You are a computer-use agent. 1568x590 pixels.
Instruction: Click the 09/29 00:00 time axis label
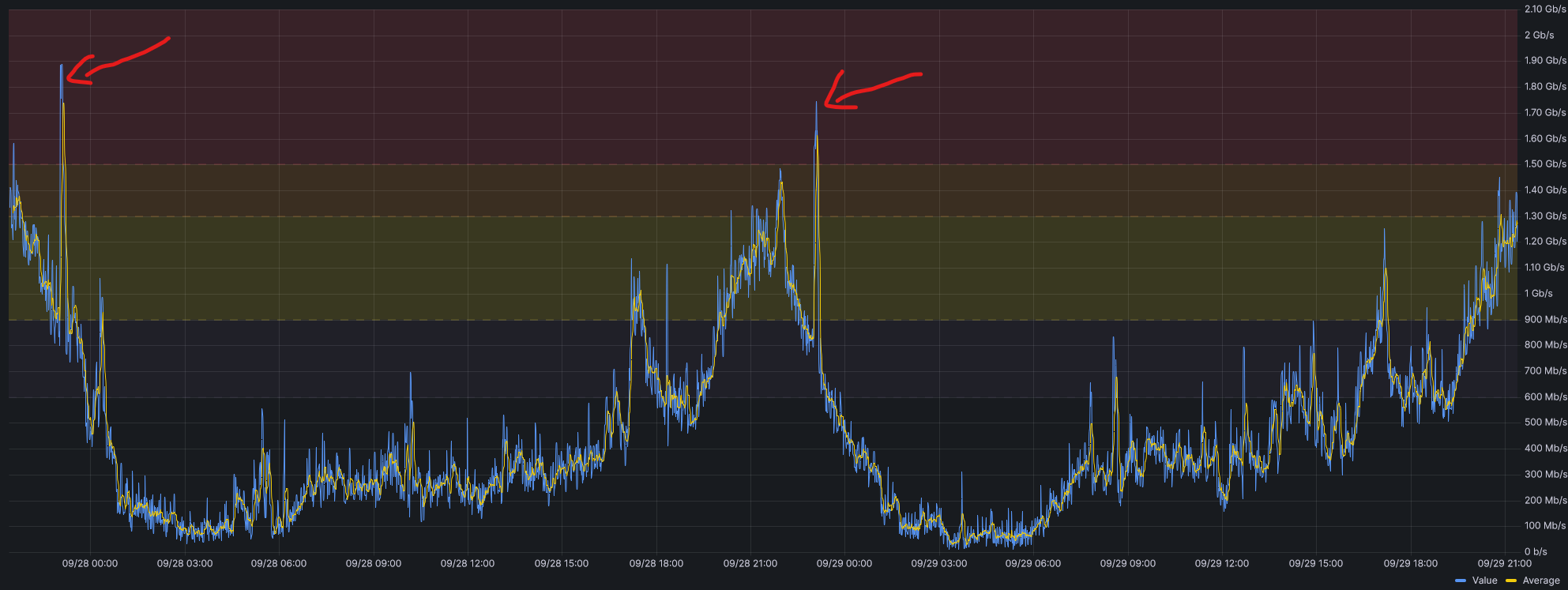pyautogui.click(x=844, y=563)
